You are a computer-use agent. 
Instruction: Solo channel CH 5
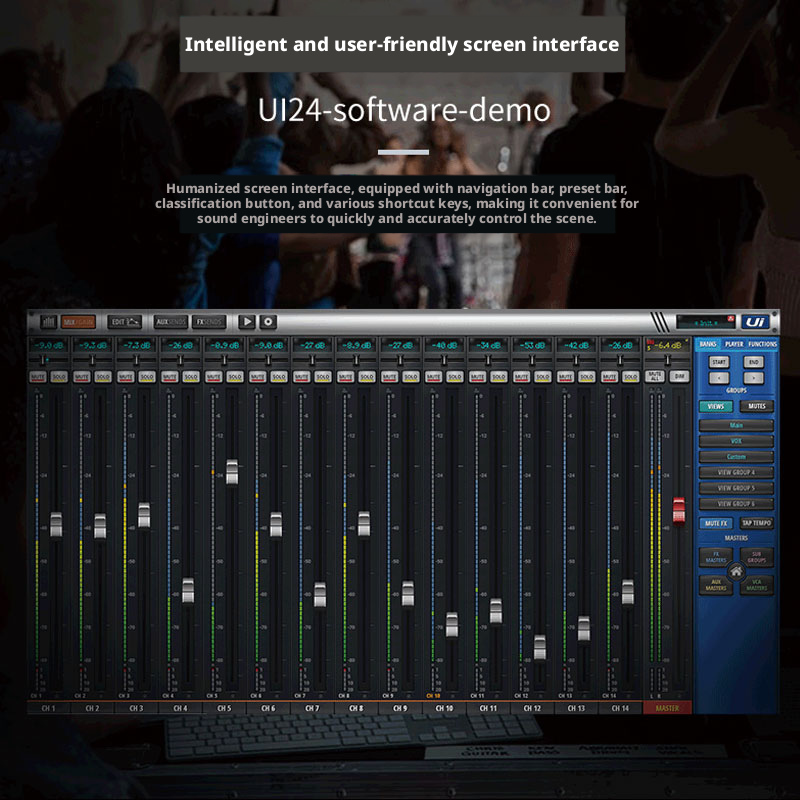235,377
